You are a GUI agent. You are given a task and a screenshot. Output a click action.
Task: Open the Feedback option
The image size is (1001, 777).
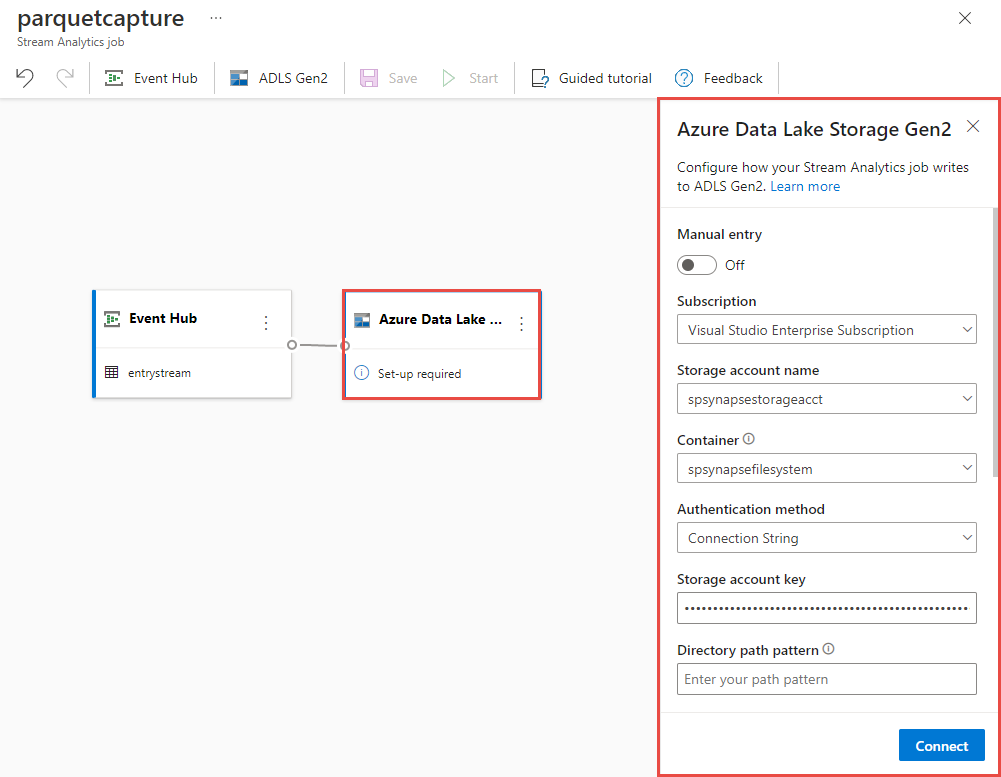[x=719, y=78]
